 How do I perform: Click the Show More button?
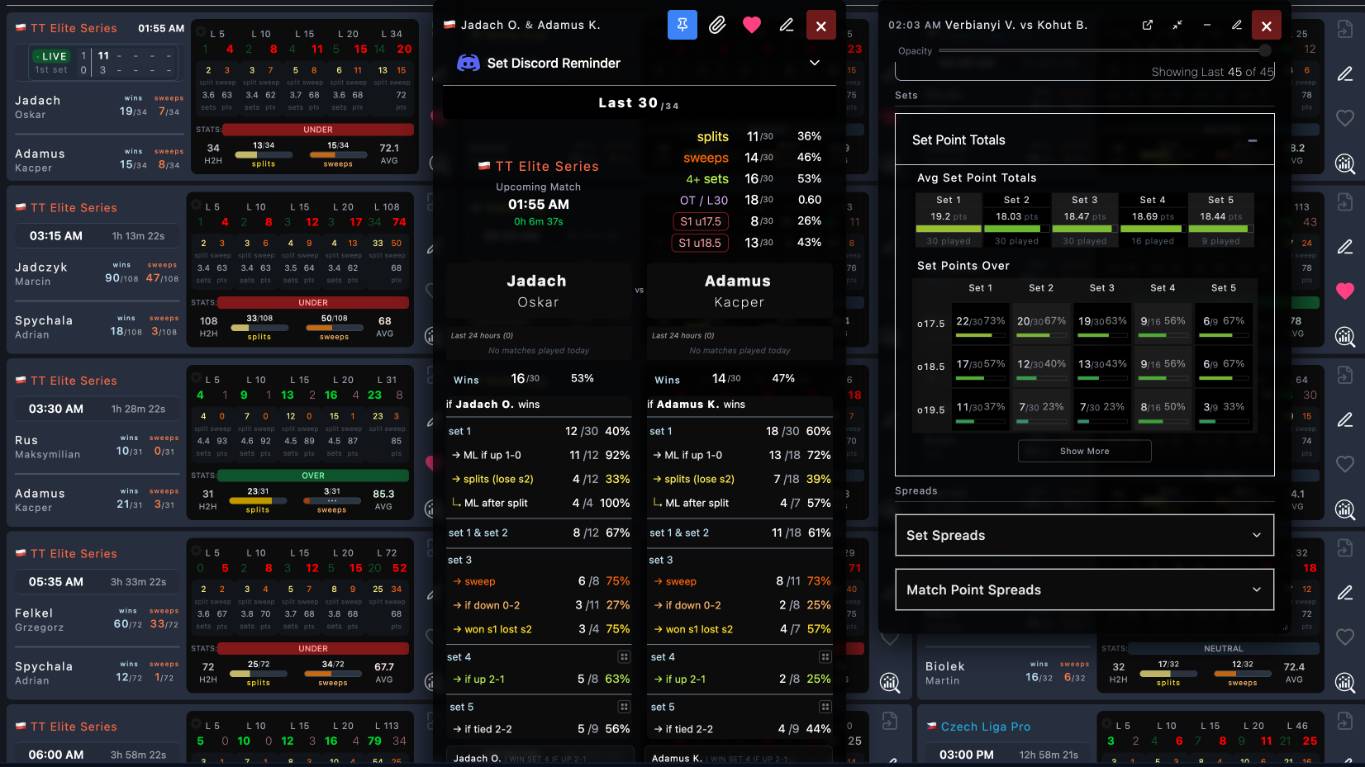pos(1084,451)
